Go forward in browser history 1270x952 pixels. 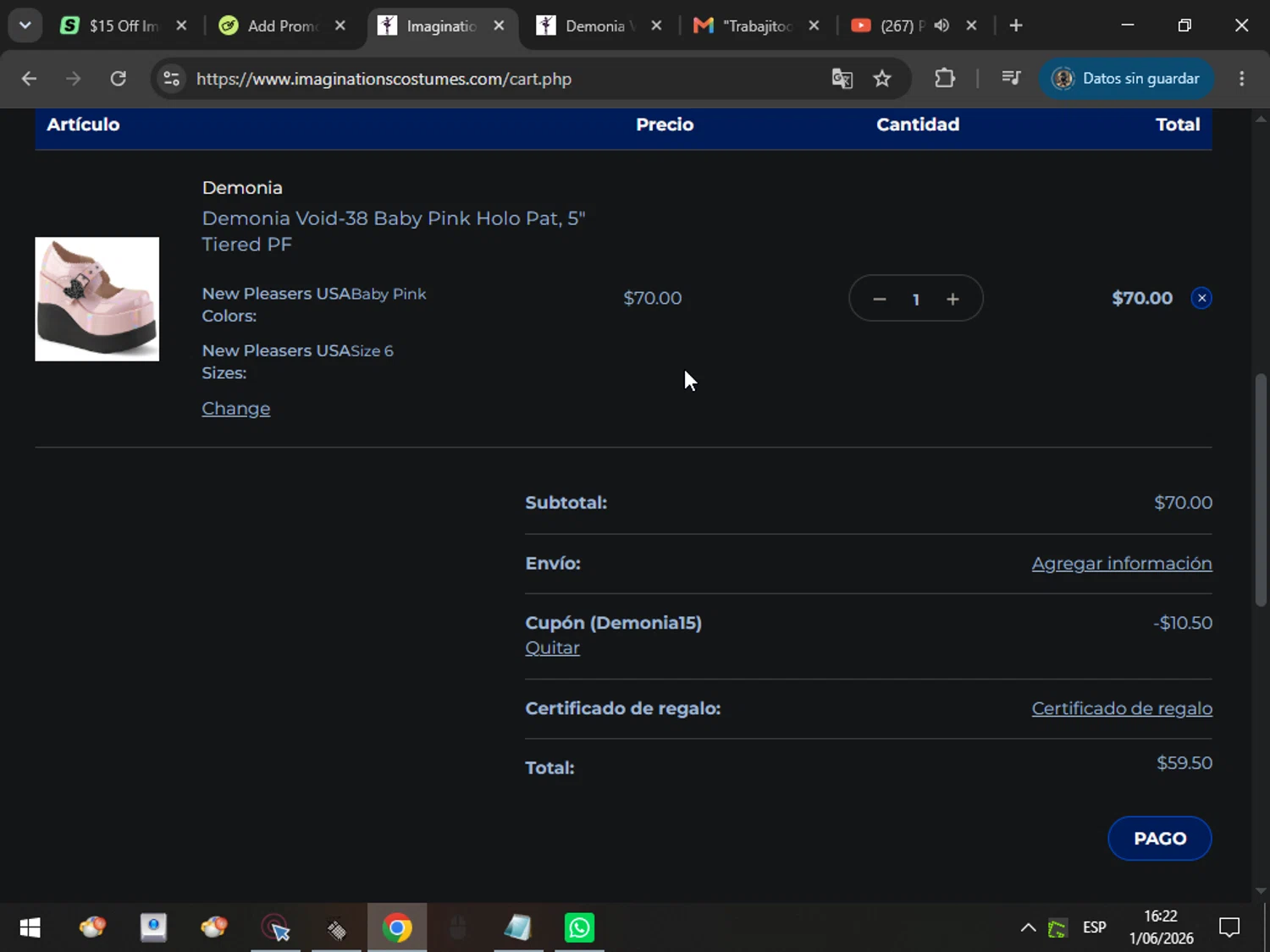coord(74,79)
